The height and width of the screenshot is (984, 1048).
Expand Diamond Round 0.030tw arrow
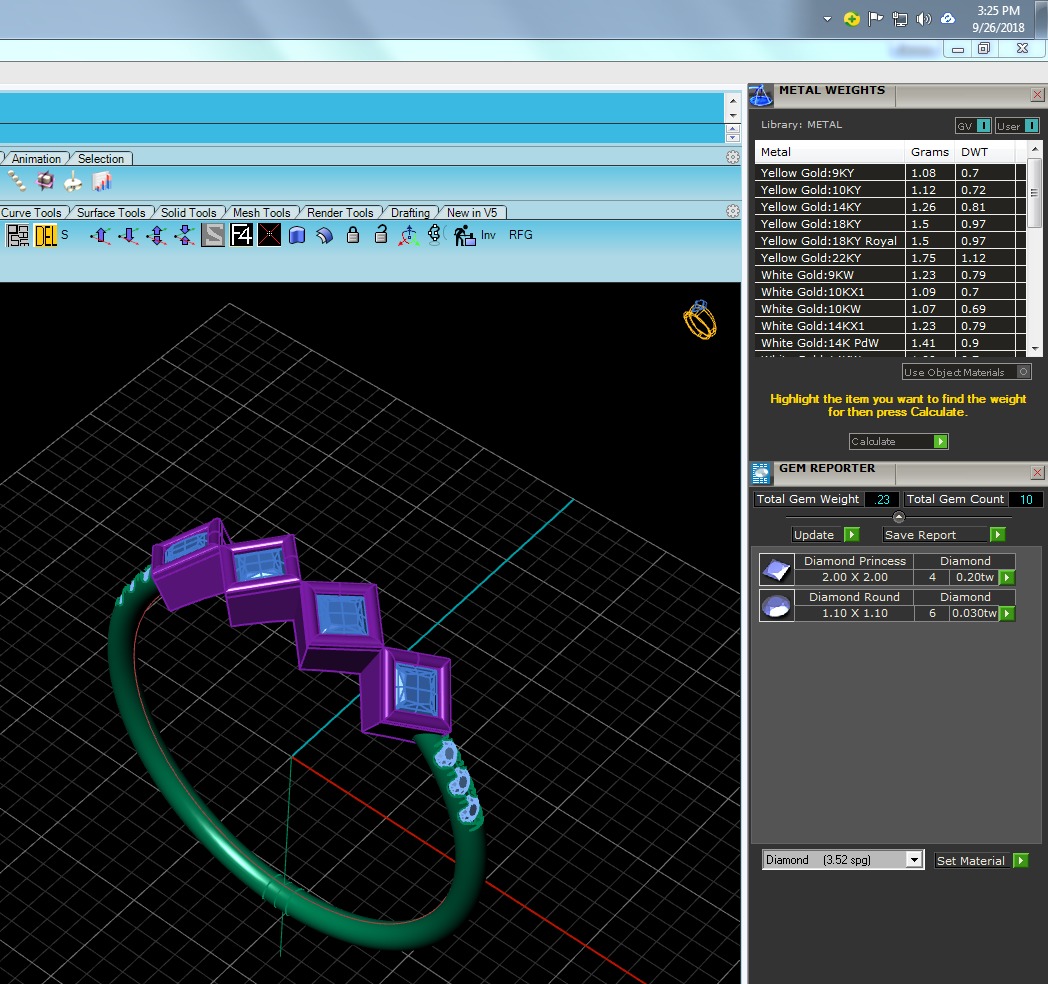1007,613
